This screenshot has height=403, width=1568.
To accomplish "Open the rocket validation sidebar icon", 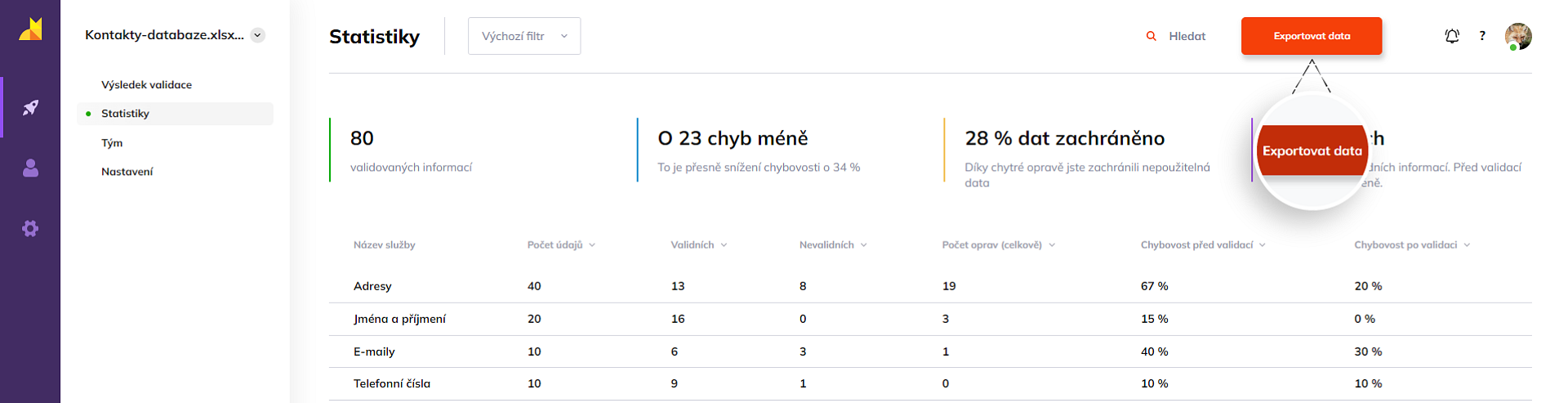I will point(30,107).
